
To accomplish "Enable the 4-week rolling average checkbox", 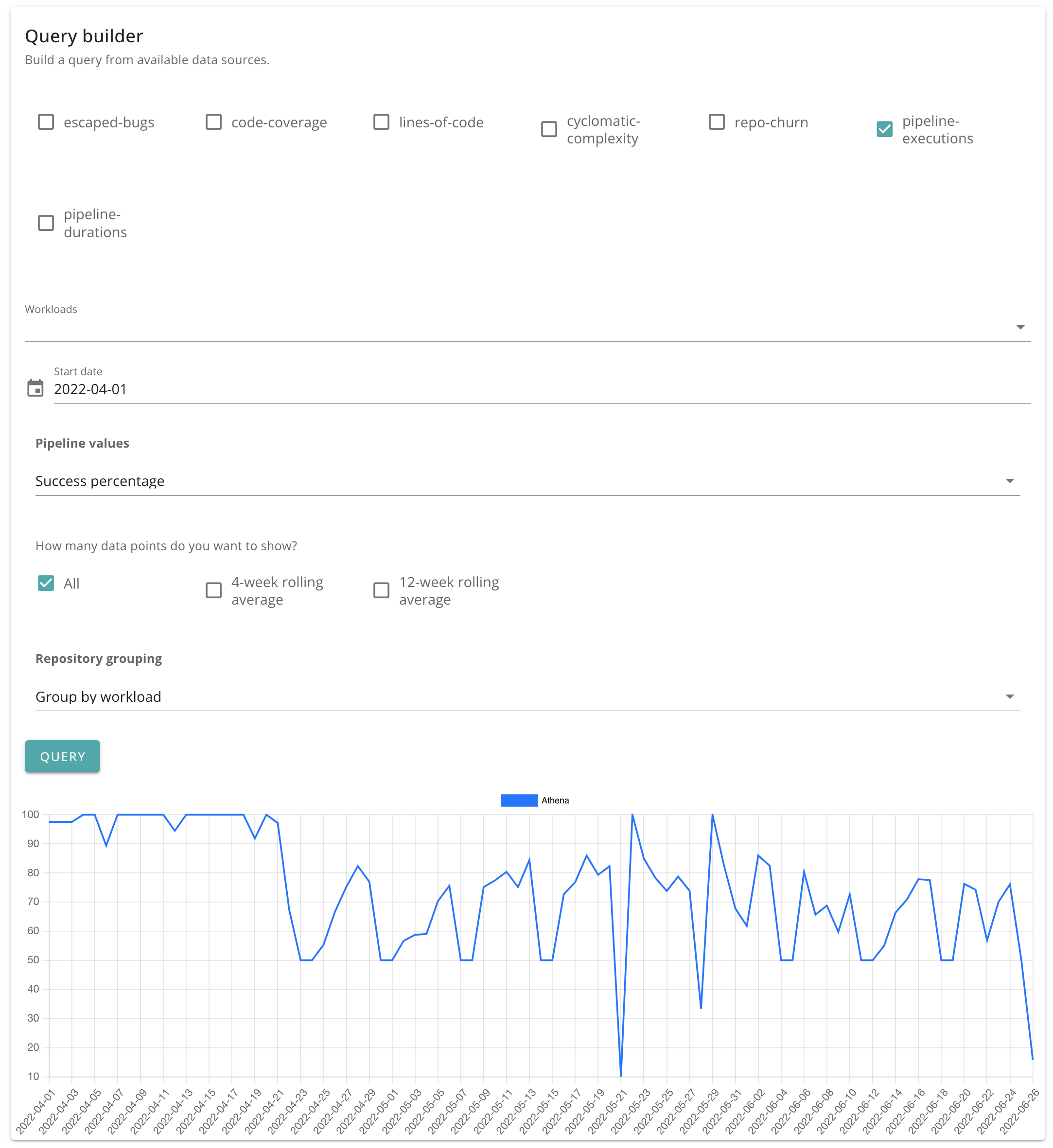I will click(x=214, y=590).
